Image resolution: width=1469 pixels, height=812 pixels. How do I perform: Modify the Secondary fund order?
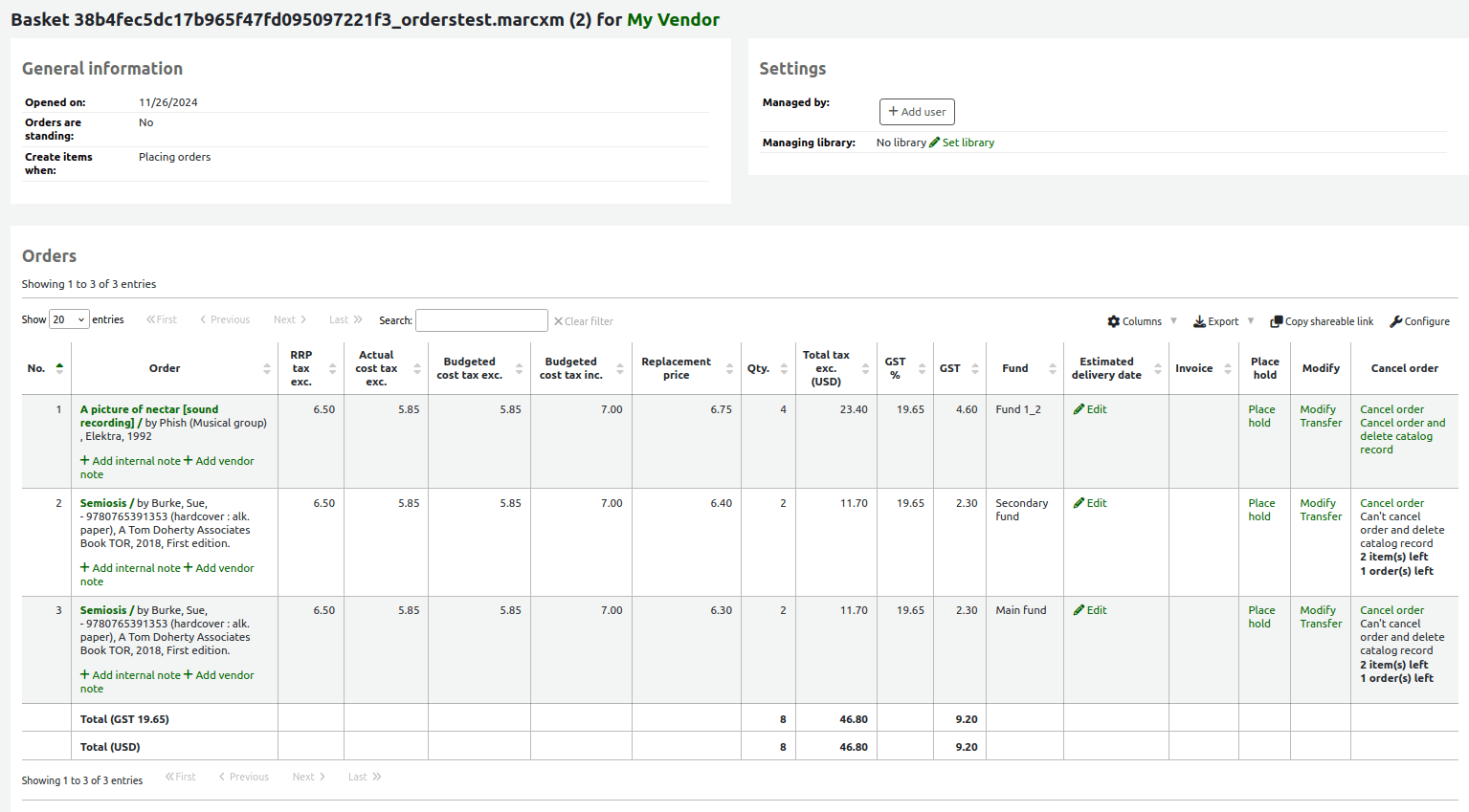click(1318, 503)
